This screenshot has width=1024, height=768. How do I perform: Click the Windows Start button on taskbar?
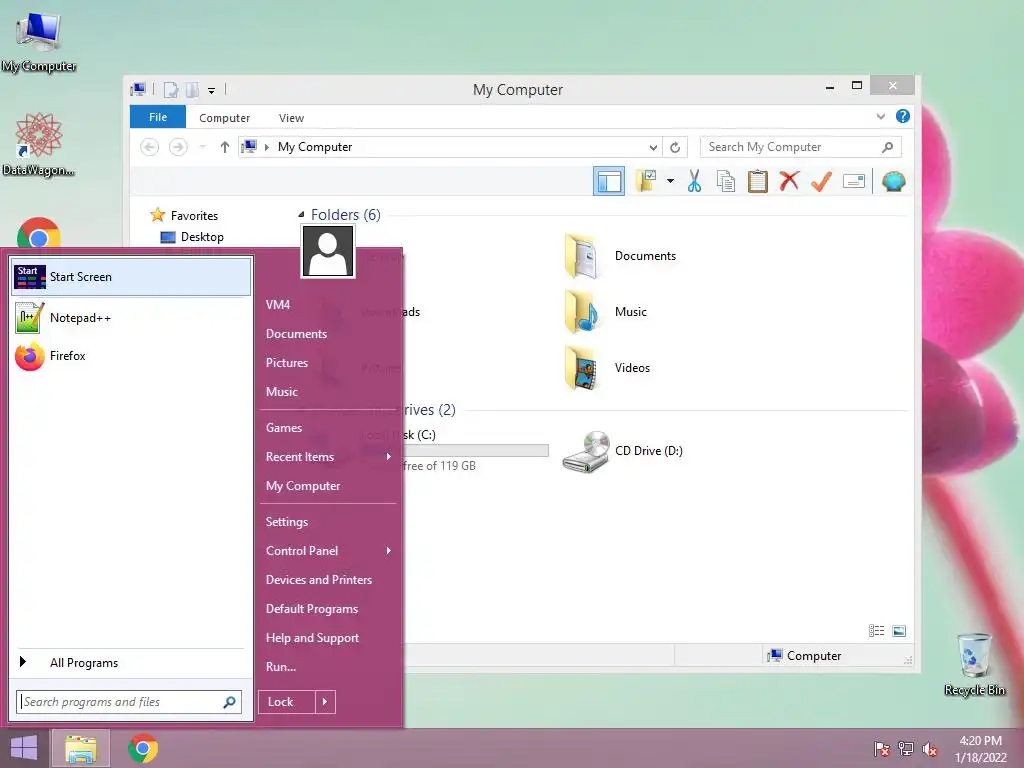pos(24,748)
